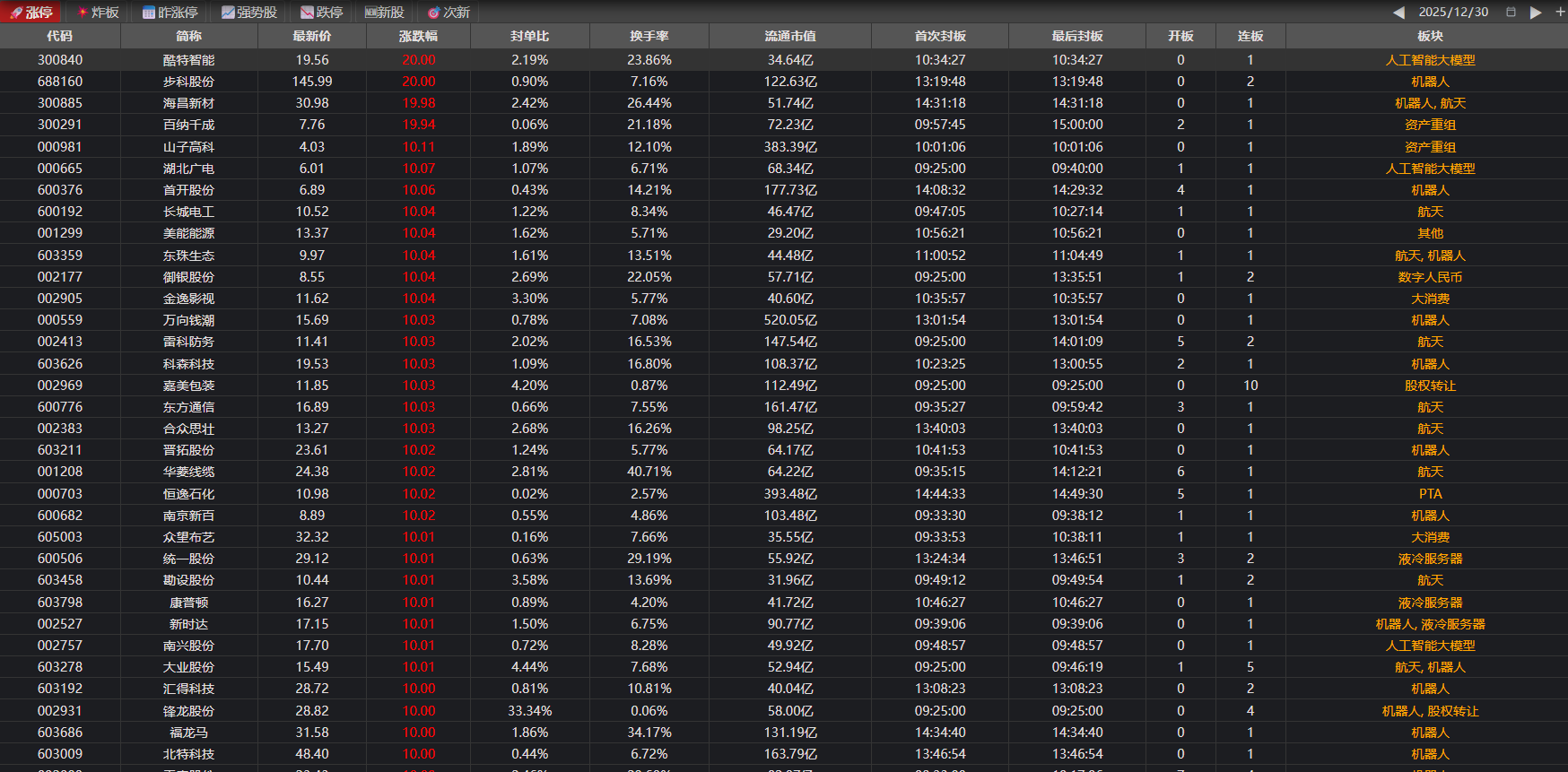This screenshot has height=772, width=1568.
Task: Click the plus icon at top right
Action: [1560, 13]
